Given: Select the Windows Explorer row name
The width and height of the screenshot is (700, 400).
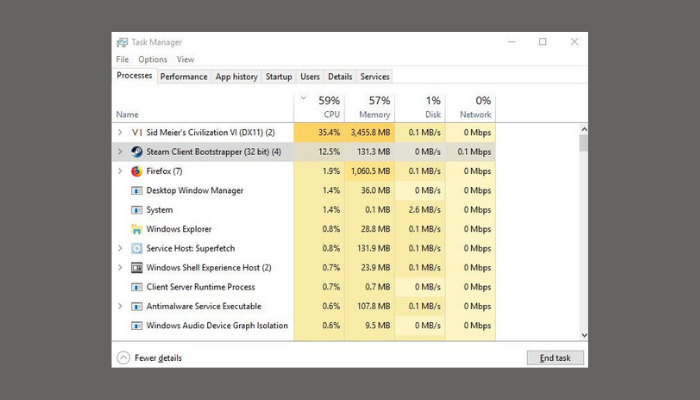Looking at the screenshot, I should pyautogui.click(x=179, y=229).
